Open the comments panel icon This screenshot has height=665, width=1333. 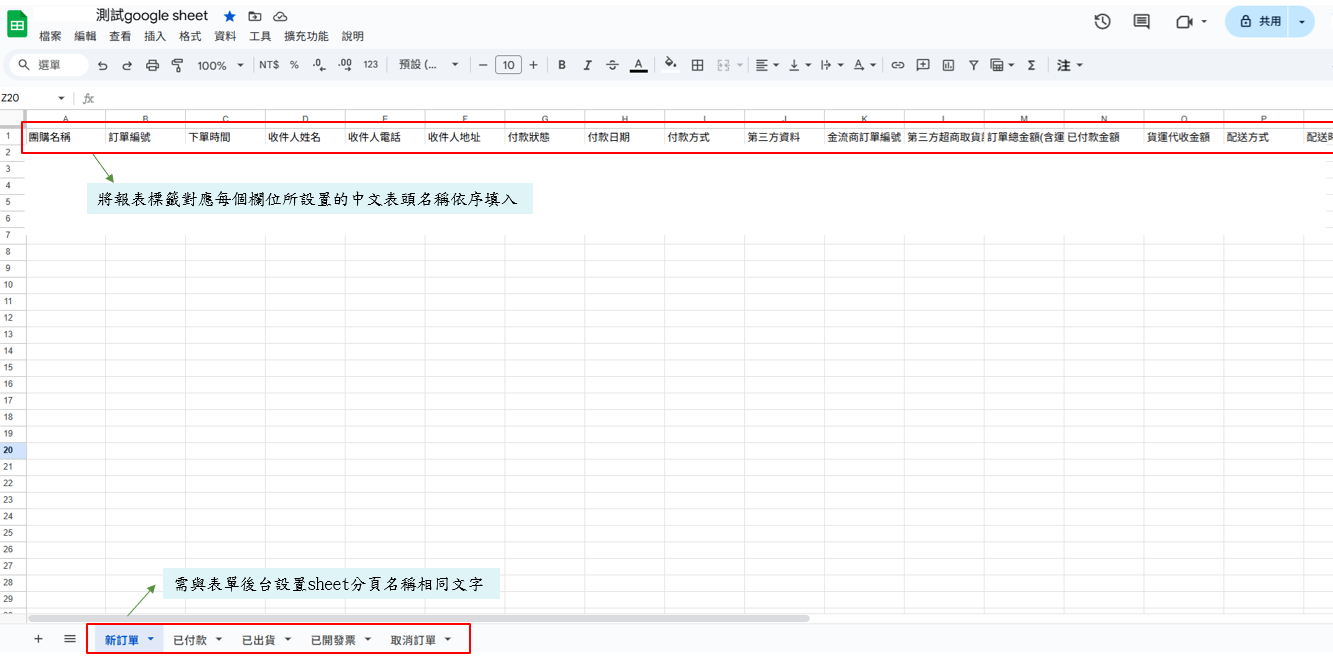1141,21
